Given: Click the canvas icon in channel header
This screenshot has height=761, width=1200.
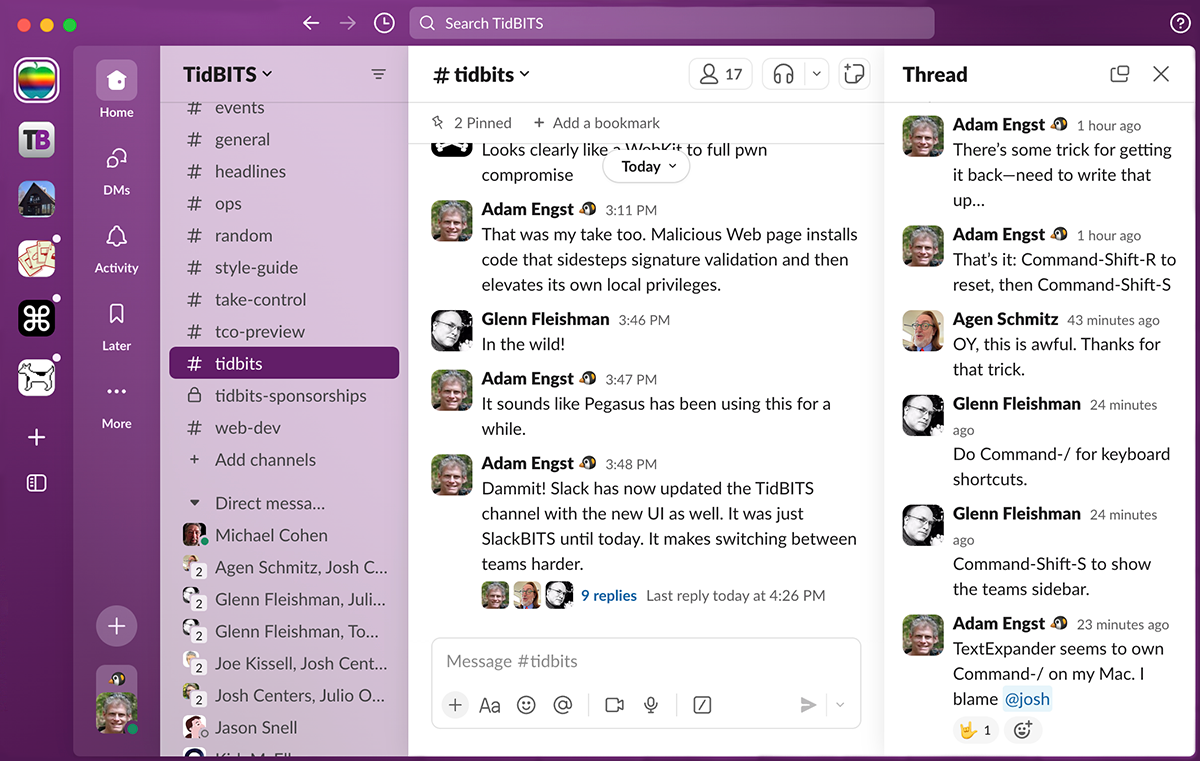Looking at the screenshot, I should (854, 74).
